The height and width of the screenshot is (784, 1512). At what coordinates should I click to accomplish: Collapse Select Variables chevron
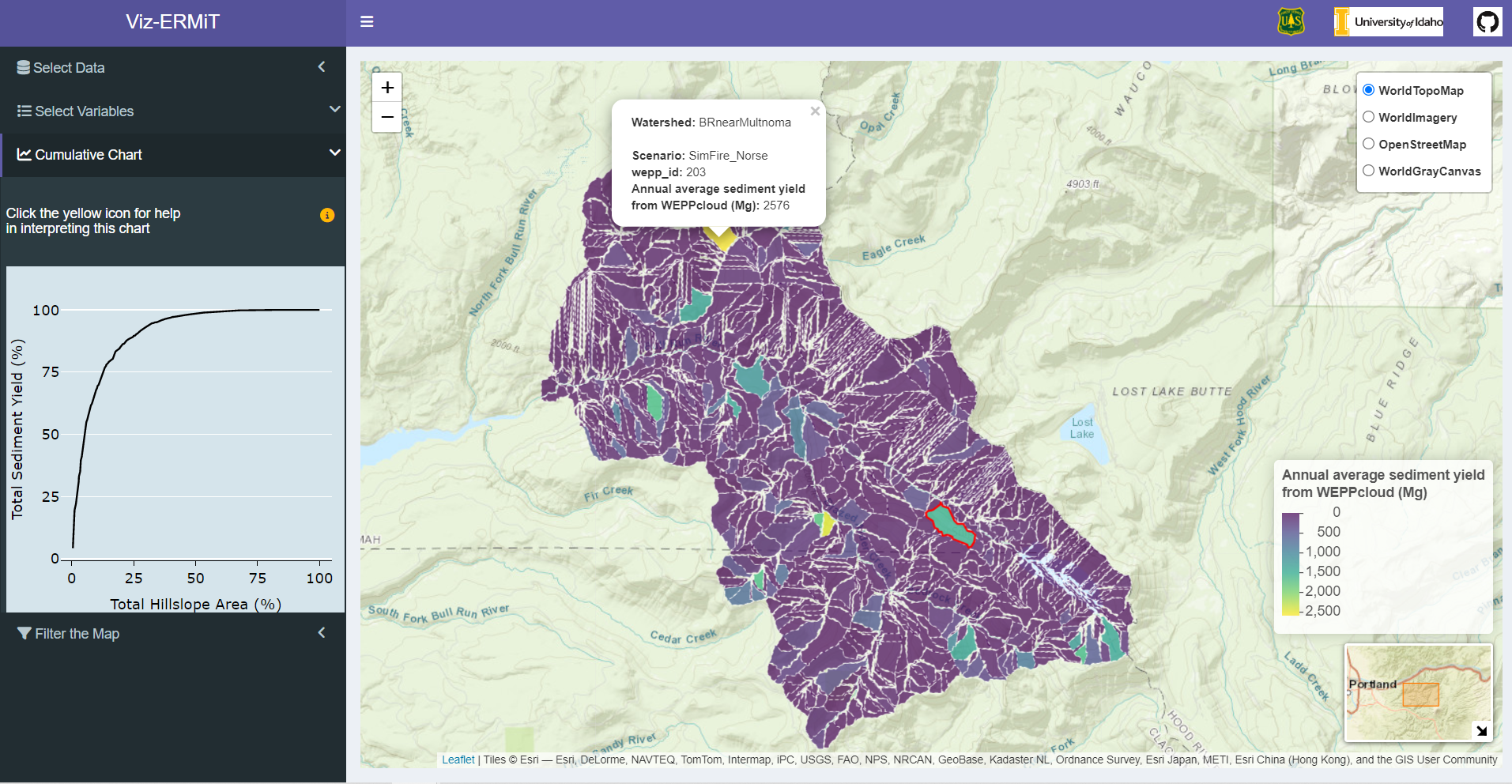coord(334,109)
